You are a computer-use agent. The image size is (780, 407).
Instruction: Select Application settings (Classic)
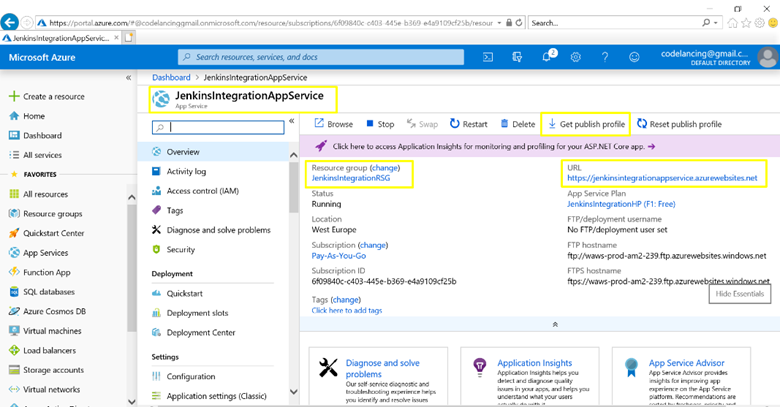pos(209,396)
